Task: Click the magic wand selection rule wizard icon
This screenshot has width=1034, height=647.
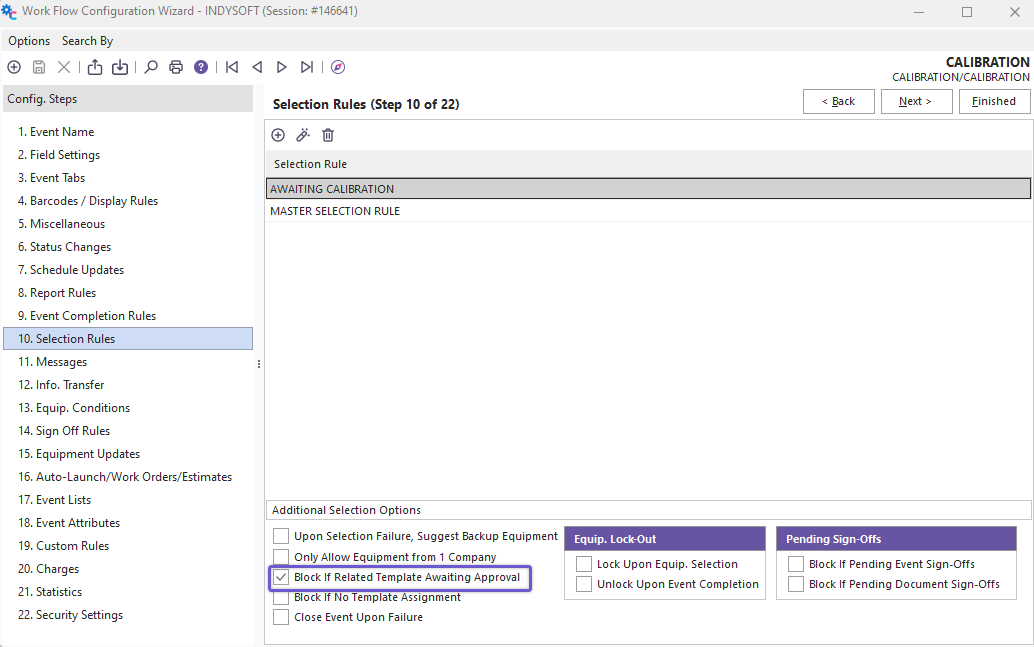Action: click(303, 135)
